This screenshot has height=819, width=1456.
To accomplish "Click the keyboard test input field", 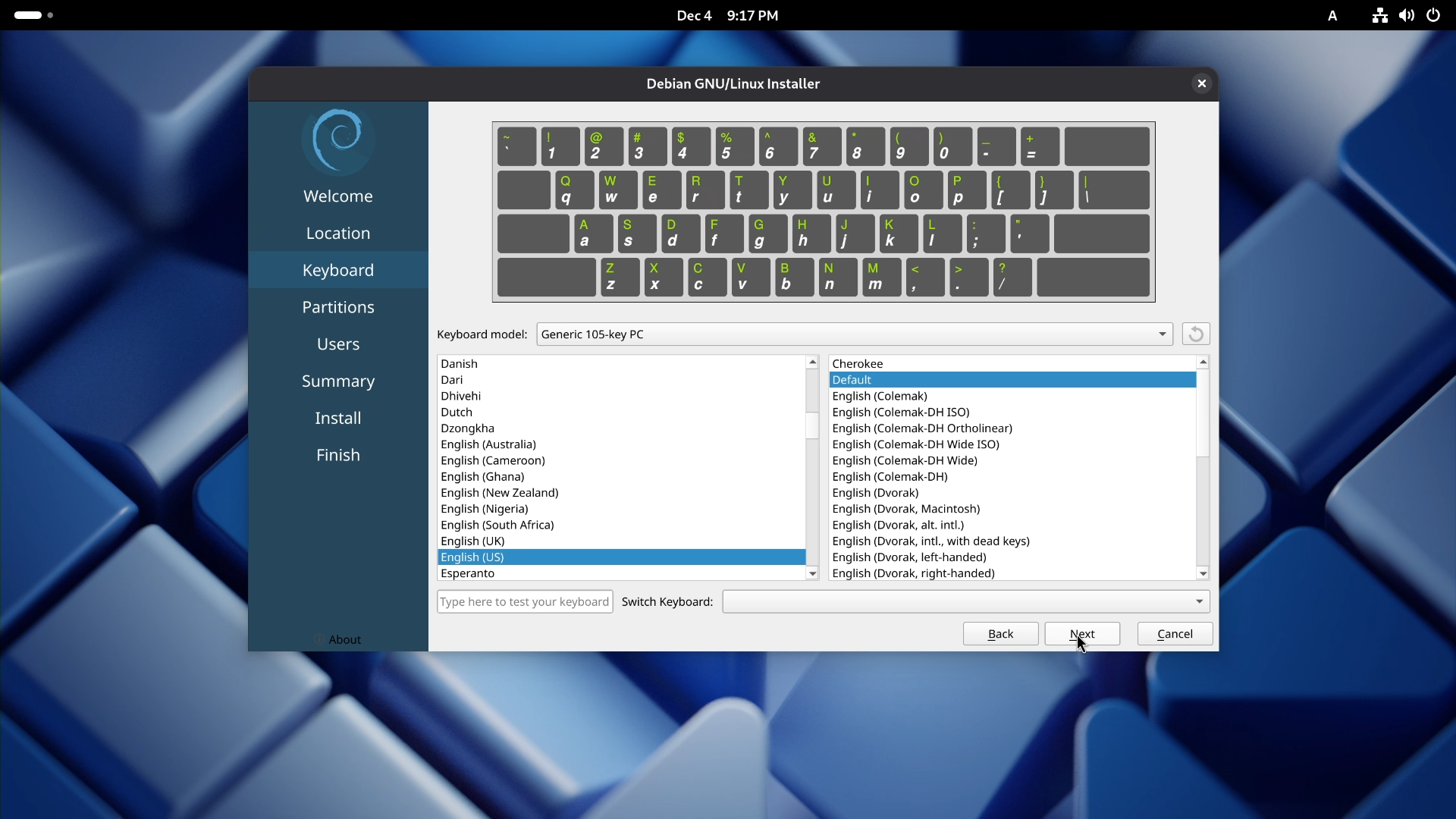I will 525,601.
